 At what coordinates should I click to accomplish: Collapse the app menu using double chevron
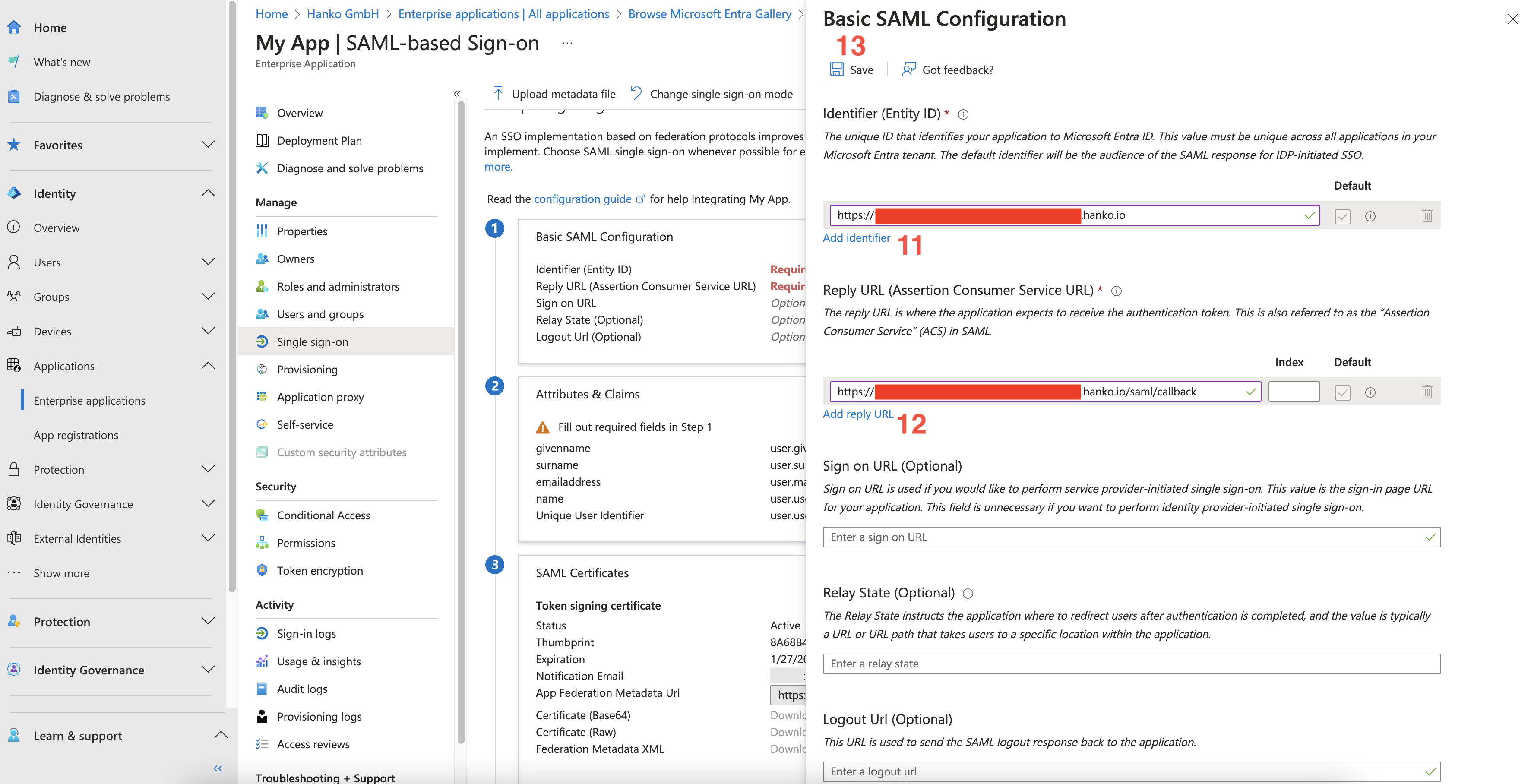point(456,94)
